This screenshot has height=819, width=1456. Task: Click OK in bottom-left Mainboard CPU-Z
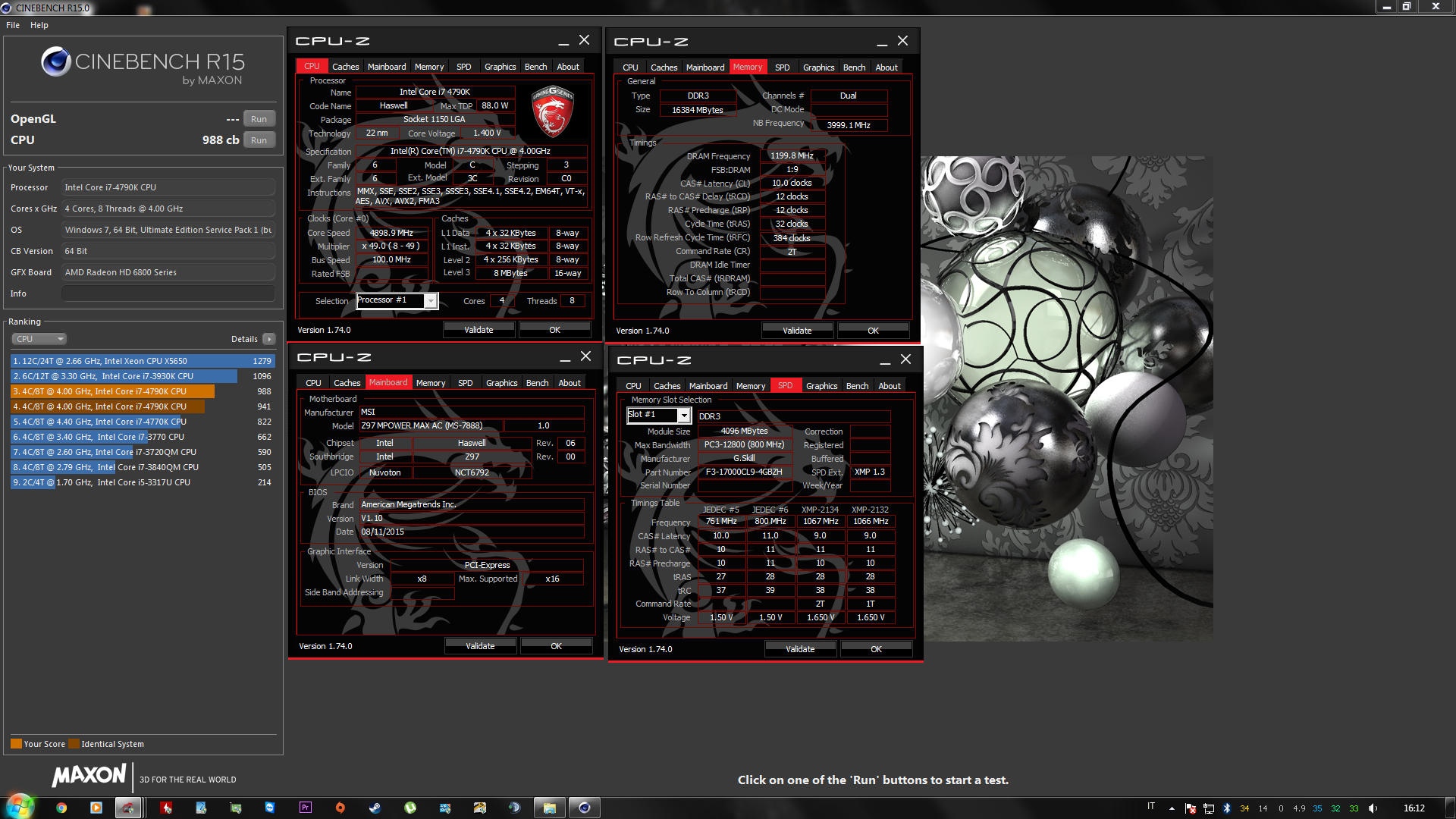click(x=556, y=646)
